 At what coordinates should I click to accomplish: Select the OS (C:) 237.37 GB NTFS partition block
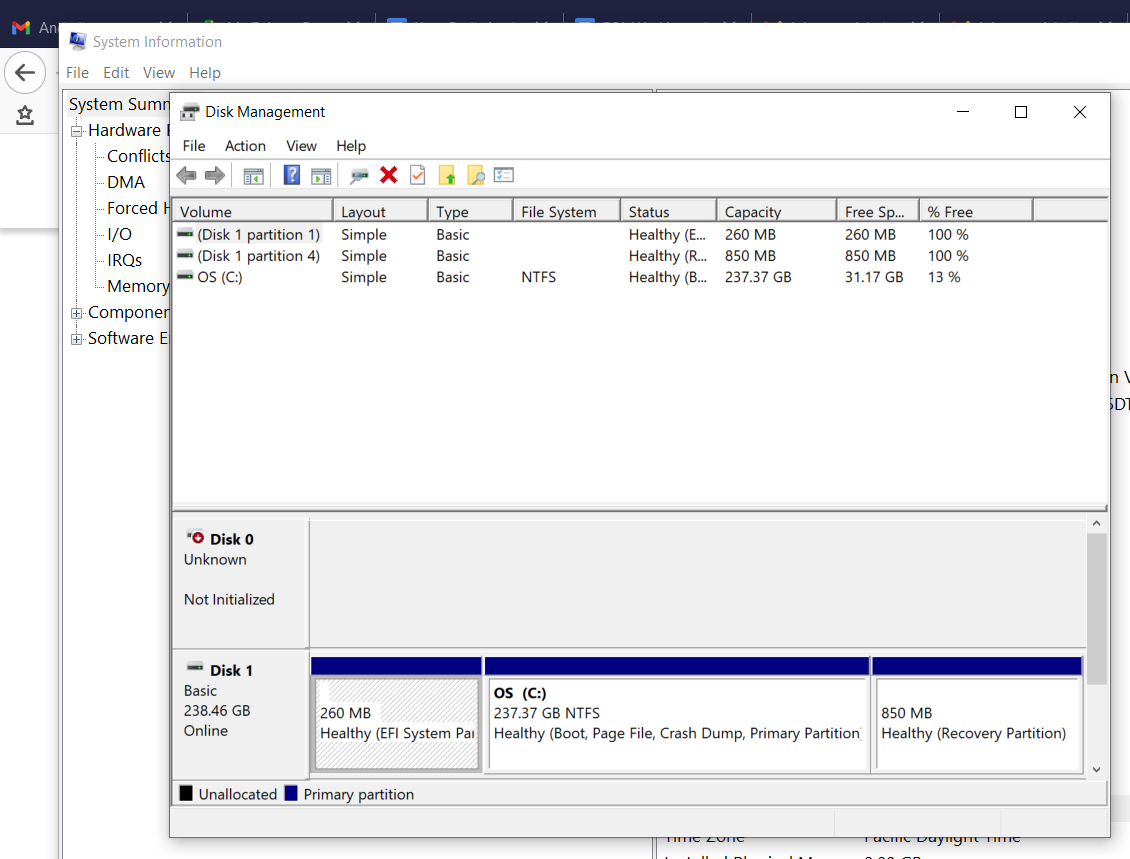[677, 714]
